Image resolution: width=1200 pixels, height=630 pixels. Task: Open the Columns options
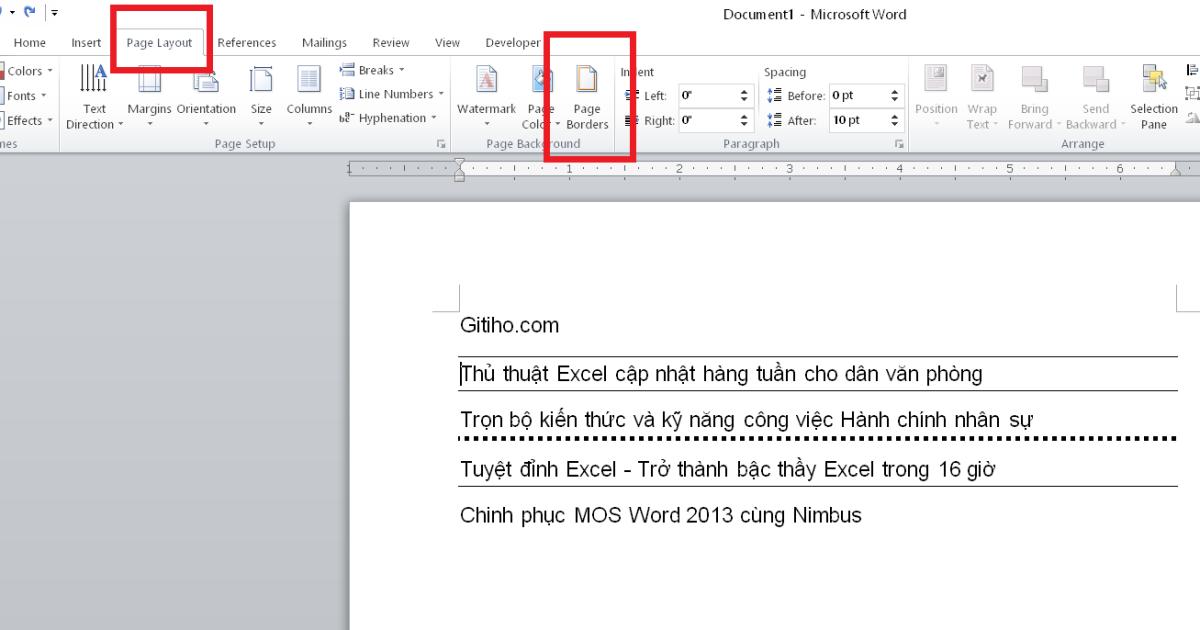[309, 97]
